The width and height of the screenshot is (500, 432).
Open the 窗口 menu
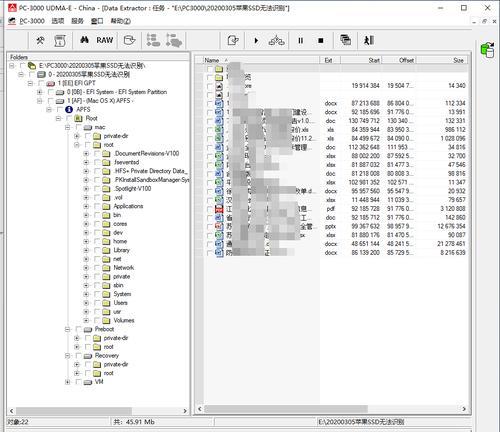97,21
